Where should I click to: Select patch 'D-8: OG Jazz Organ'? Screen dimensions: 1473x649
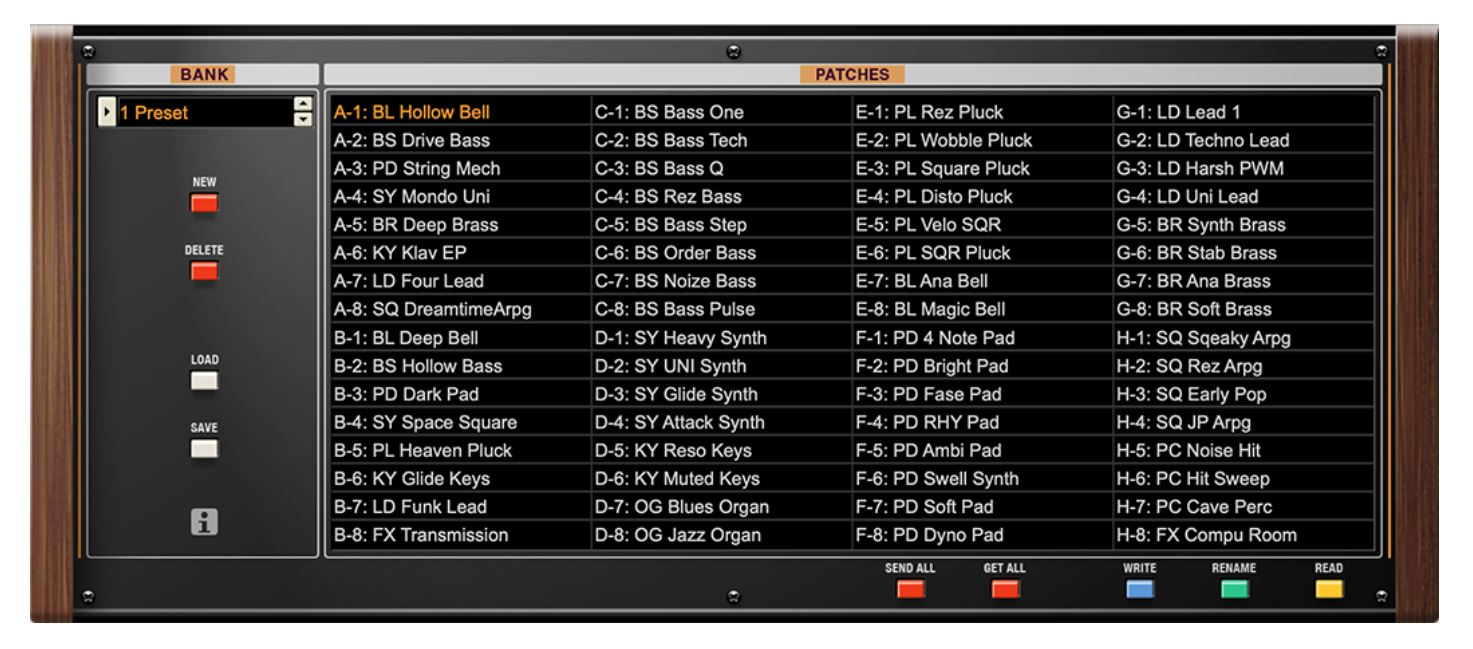(722, 535)
